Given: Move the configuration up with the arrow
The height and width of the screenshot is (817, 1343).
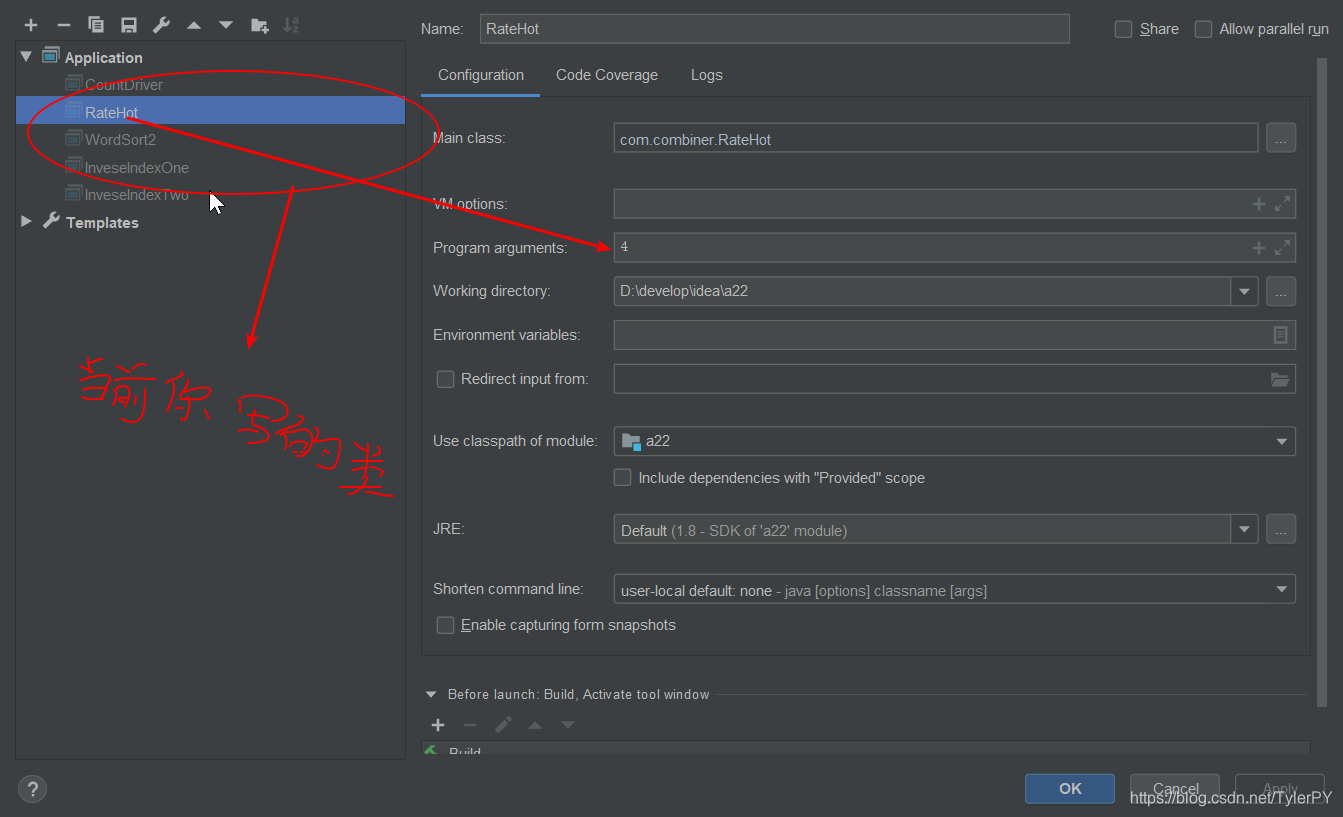Looking at the screenshot, I should (x=194, y=25).
